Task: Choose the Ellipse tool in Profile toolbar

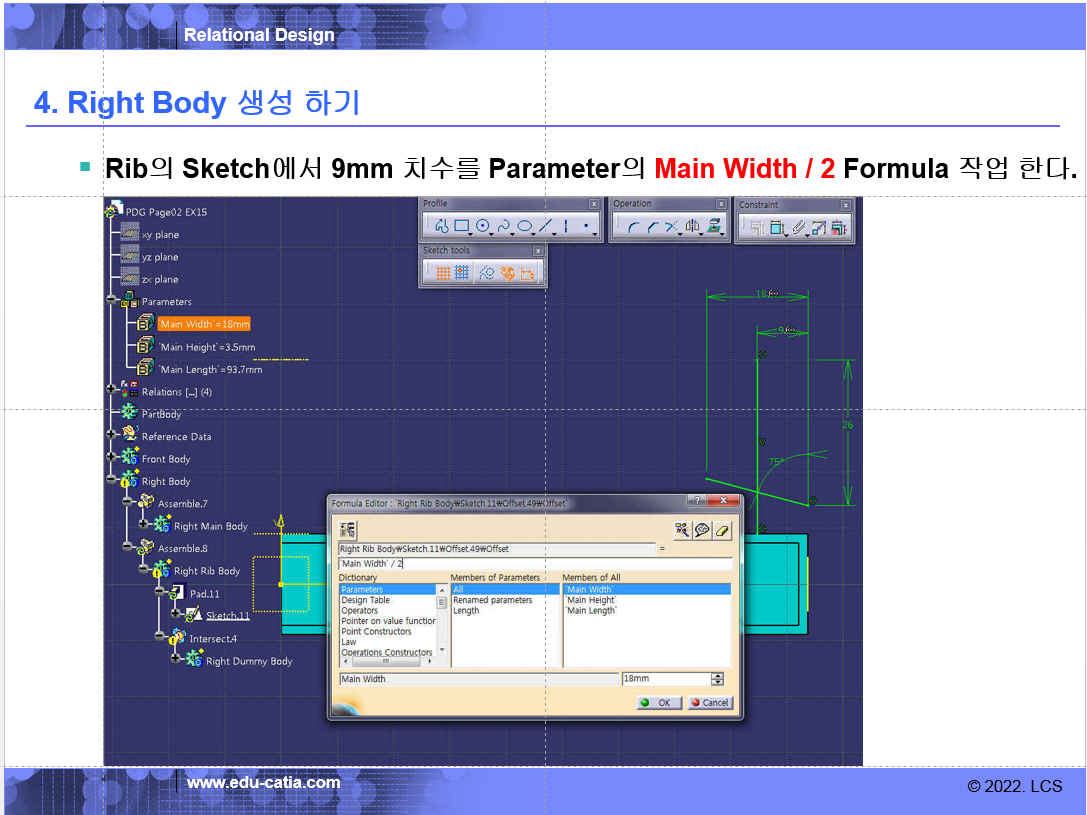Action: 525,227
